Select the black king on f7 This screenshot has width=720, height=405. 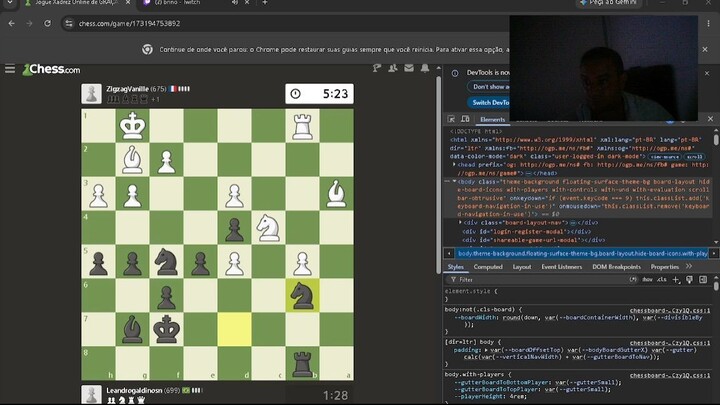pos(166,329)
